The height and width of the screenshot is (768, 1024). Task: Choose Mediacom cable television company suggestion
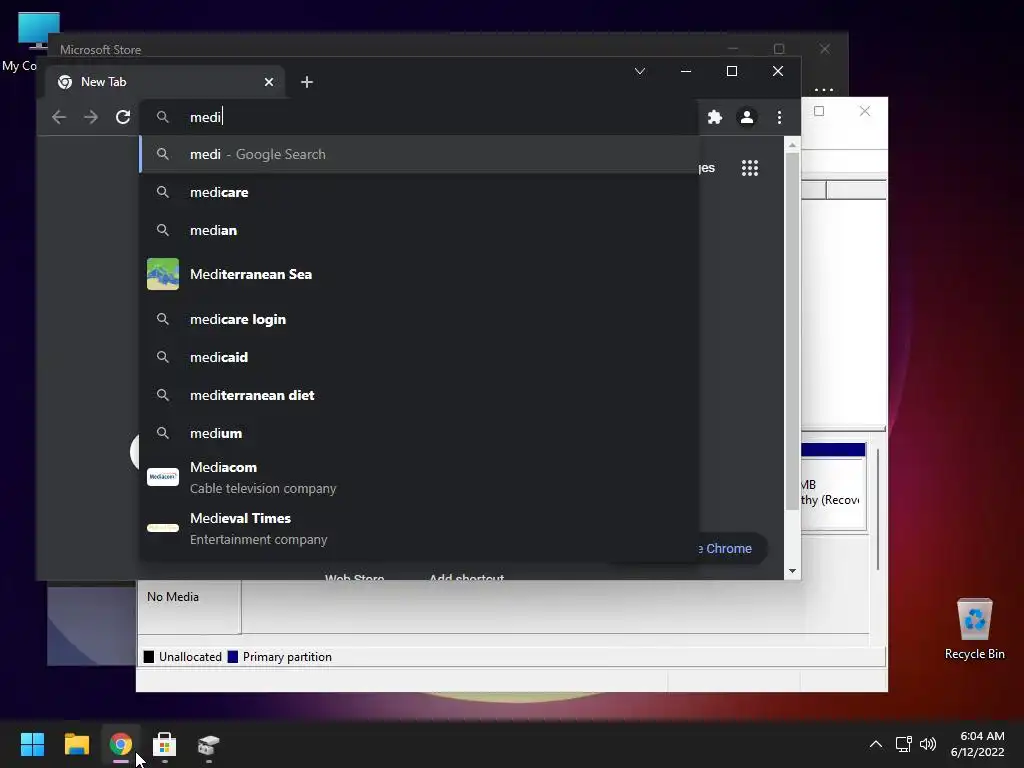419,477
